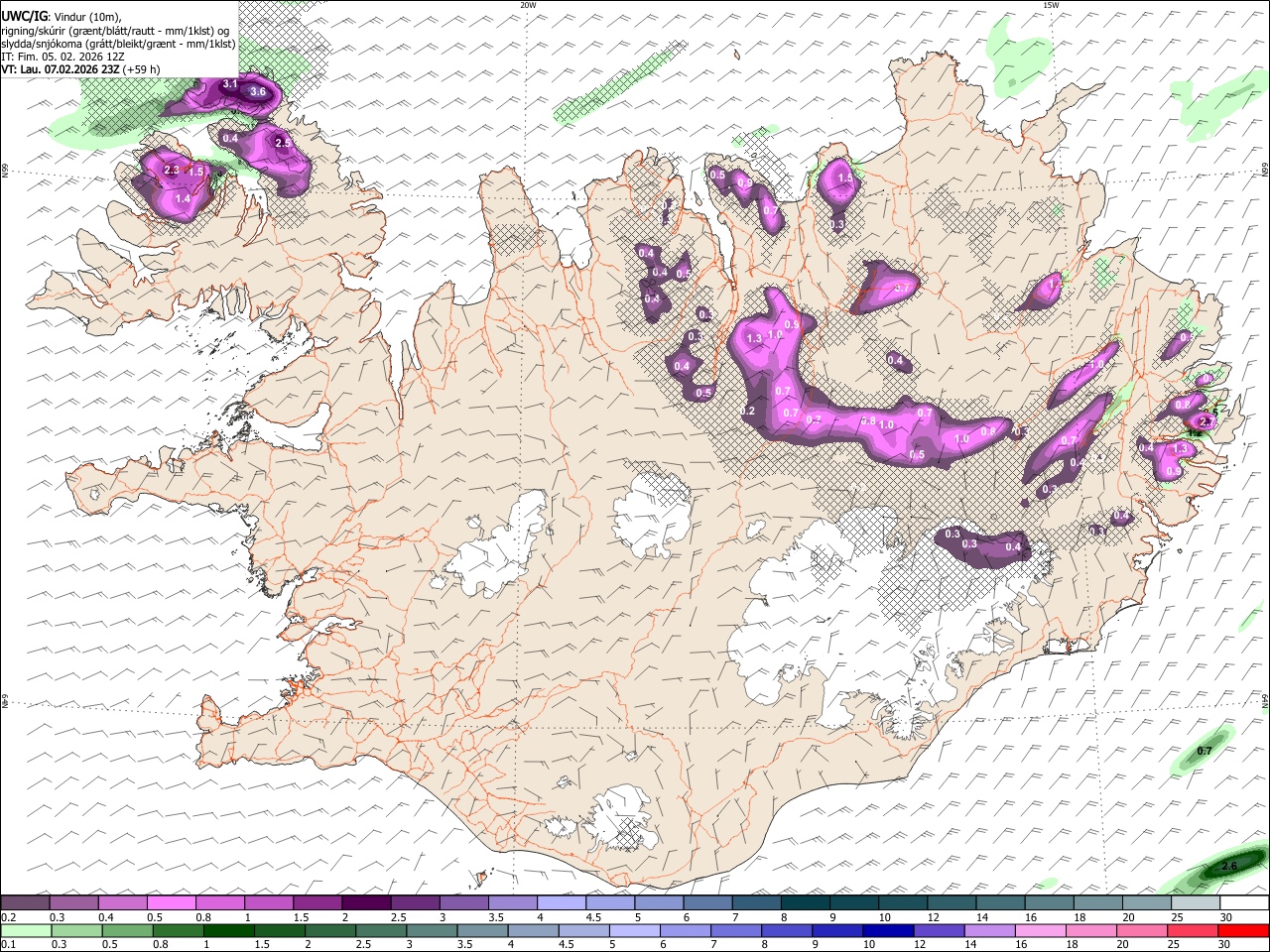Click the 3.1 snowfall value on the map

click(x=229, y=83)
